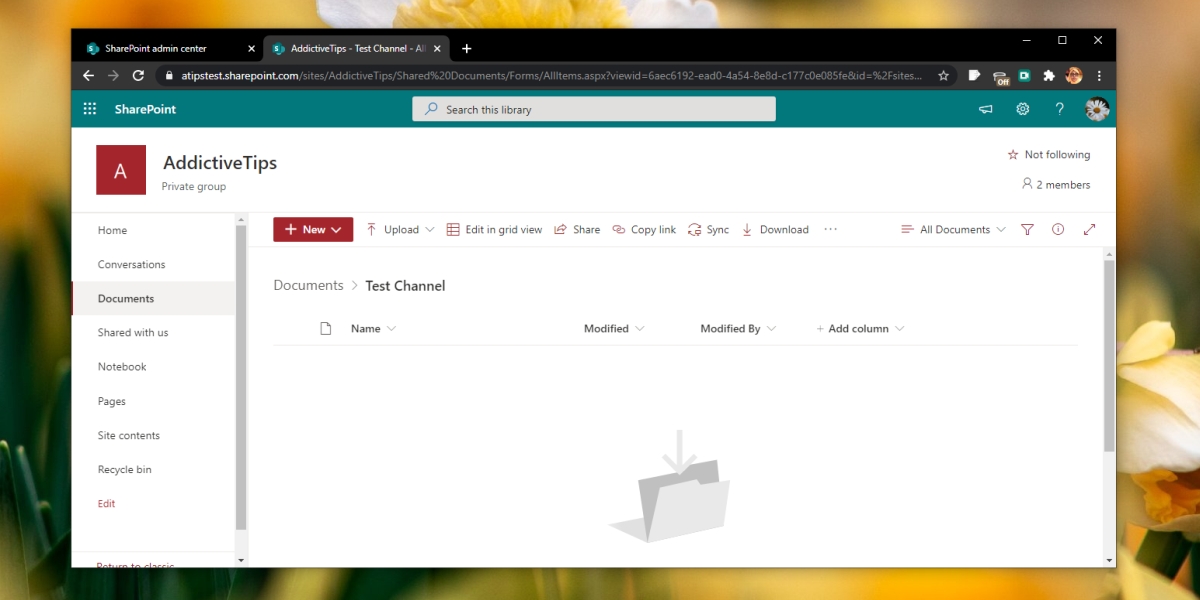Screen dimensions: 1200x600
Task: Share the Test Channel folder
Action: [577, 230]
